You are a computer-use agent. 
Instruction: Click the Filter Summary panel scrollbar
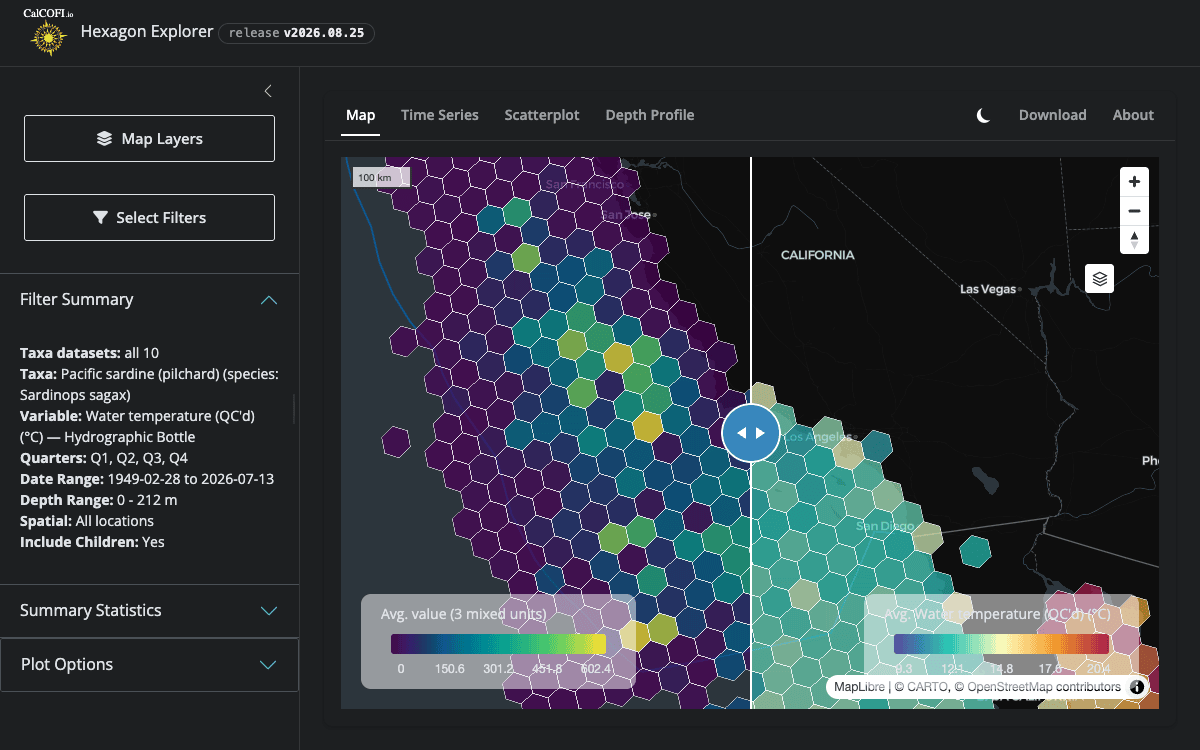pos(294,409)
